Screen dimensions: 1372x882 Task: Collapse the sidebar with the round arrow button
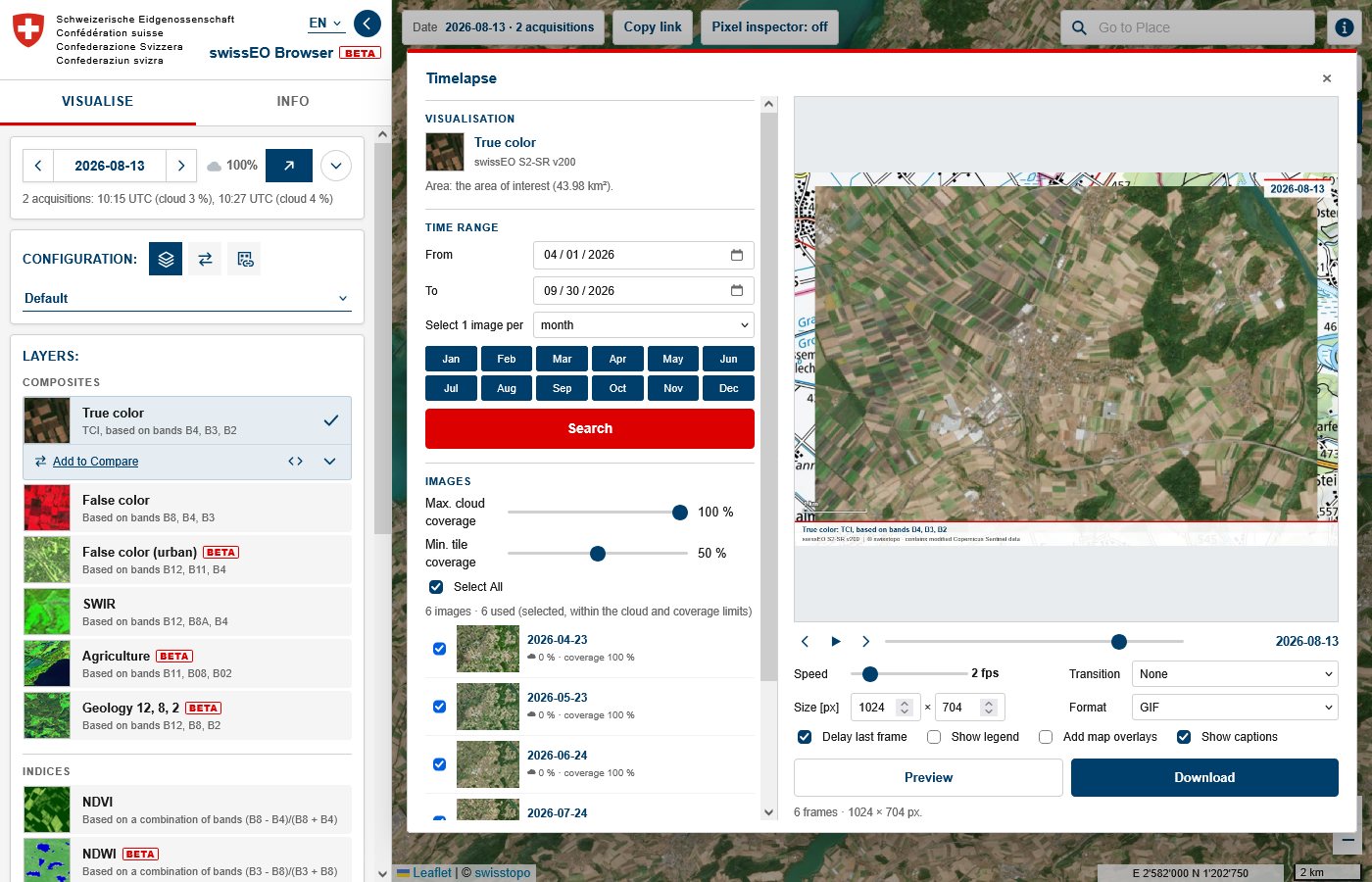click(x=367, y=24)
